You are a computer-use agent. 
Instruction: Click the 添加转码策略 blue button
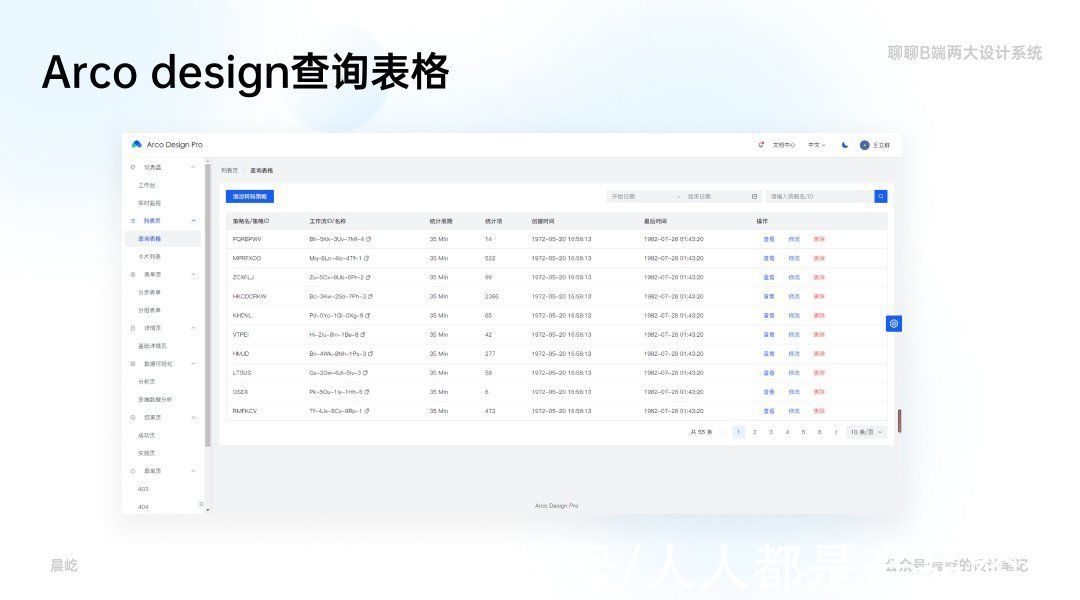point(252,196)
